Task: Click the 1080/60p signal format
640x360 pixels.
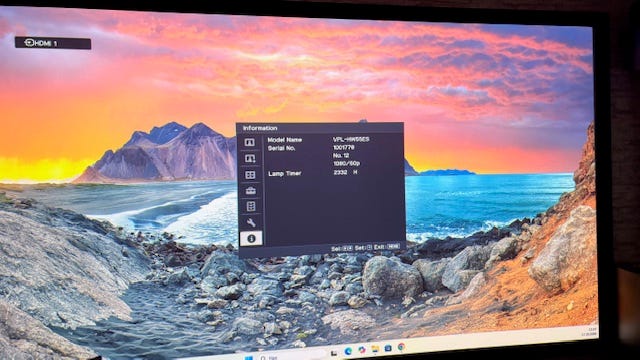Action: [x=347, y=164]
